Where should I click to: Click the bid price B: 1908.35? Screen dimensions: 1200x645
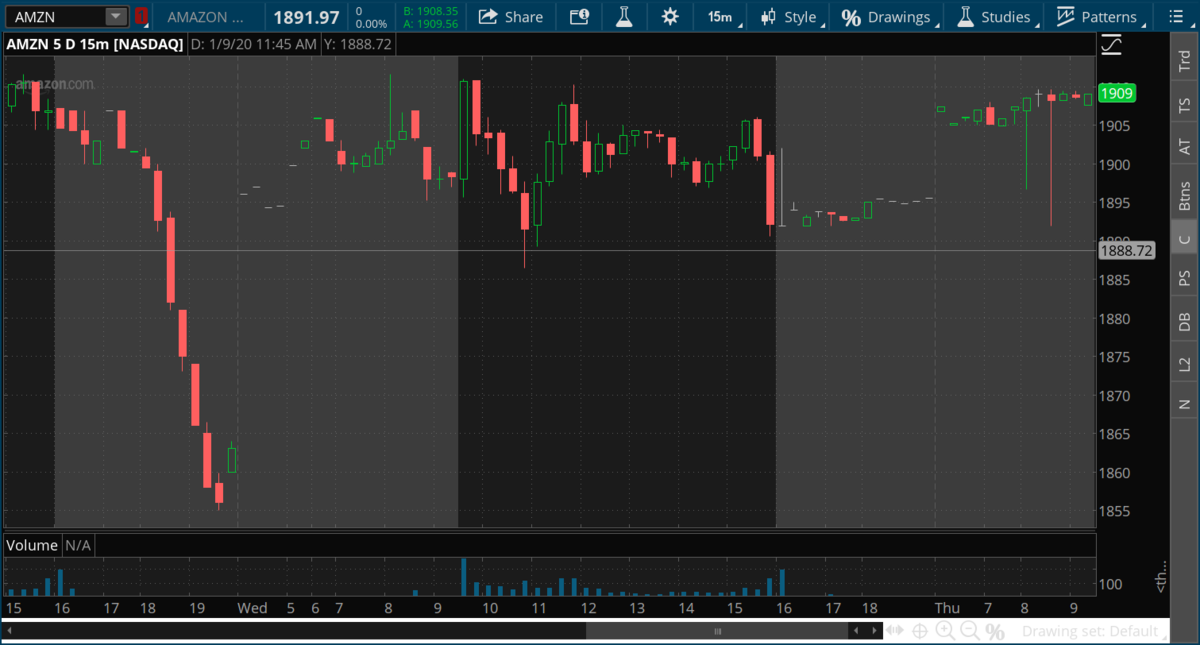coord(430,10)
